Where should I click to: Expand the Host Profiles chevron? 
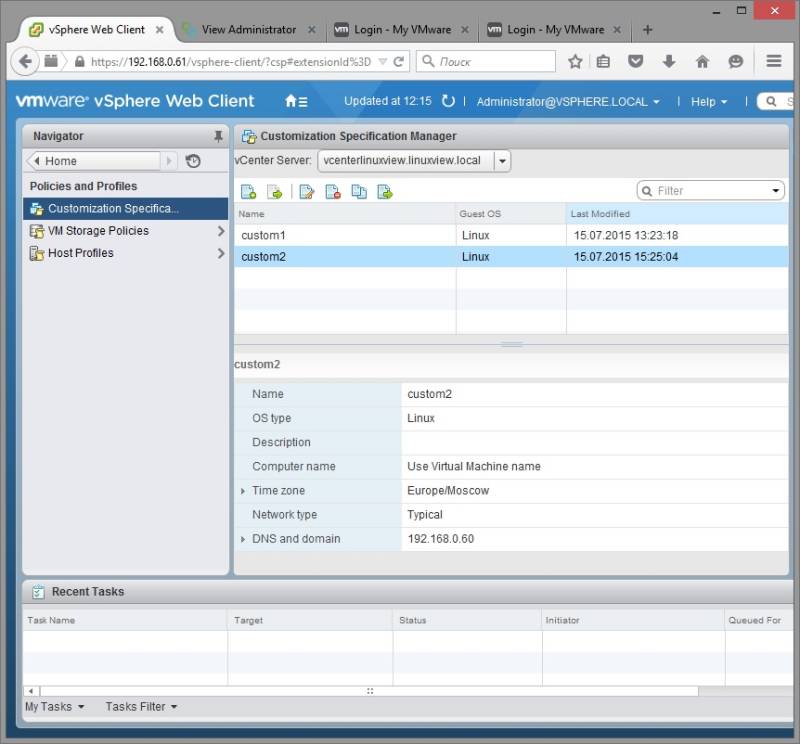click(x=220, y=253)
